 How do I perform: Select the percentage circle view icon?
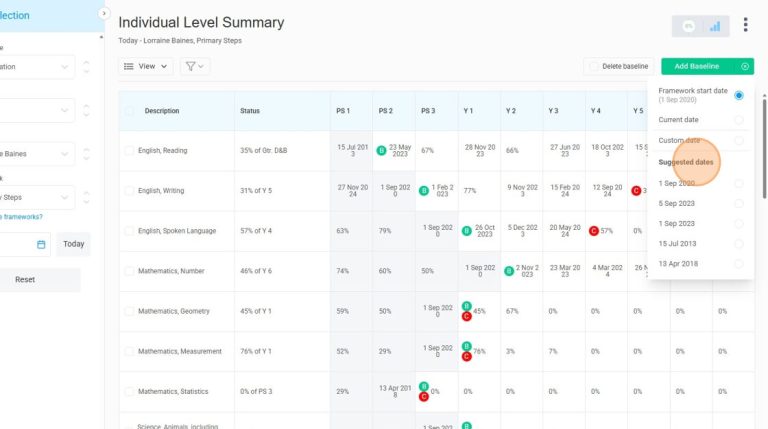click(x=689, y=27)
